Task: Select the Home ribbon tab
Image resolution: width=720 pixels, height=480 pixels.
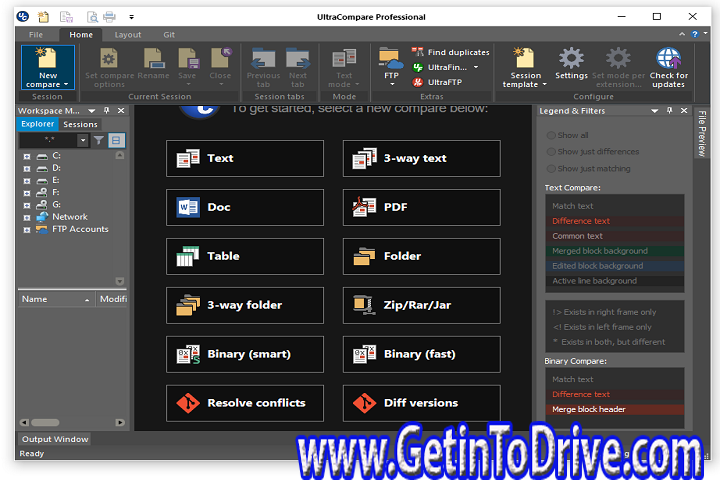Action: tap(81, 34)
